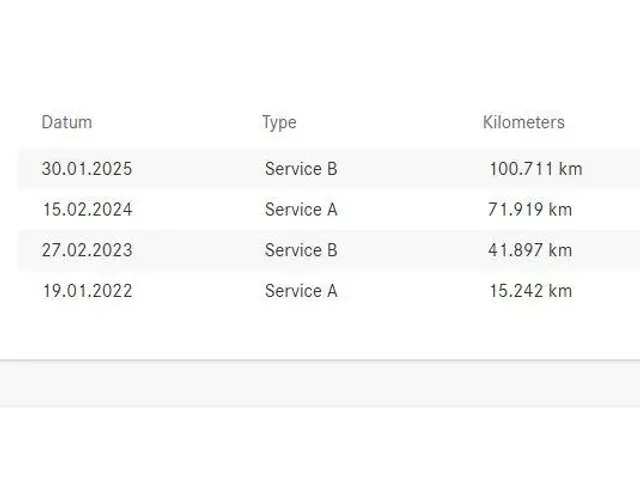Open Service A entry from 15.02.2024
This screenshot has height=480, width=640.
point(301,210)
